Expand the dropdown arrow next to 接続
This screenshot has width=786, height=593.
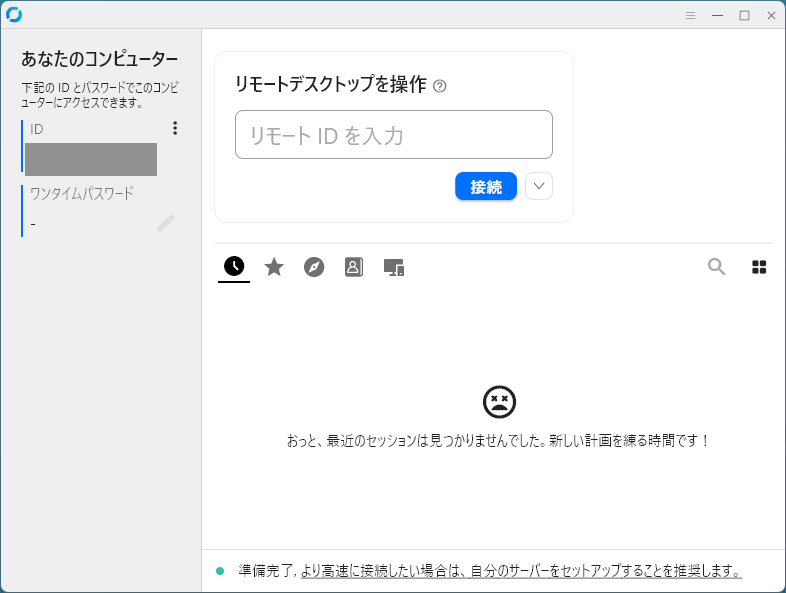click(x=539, y=187)
